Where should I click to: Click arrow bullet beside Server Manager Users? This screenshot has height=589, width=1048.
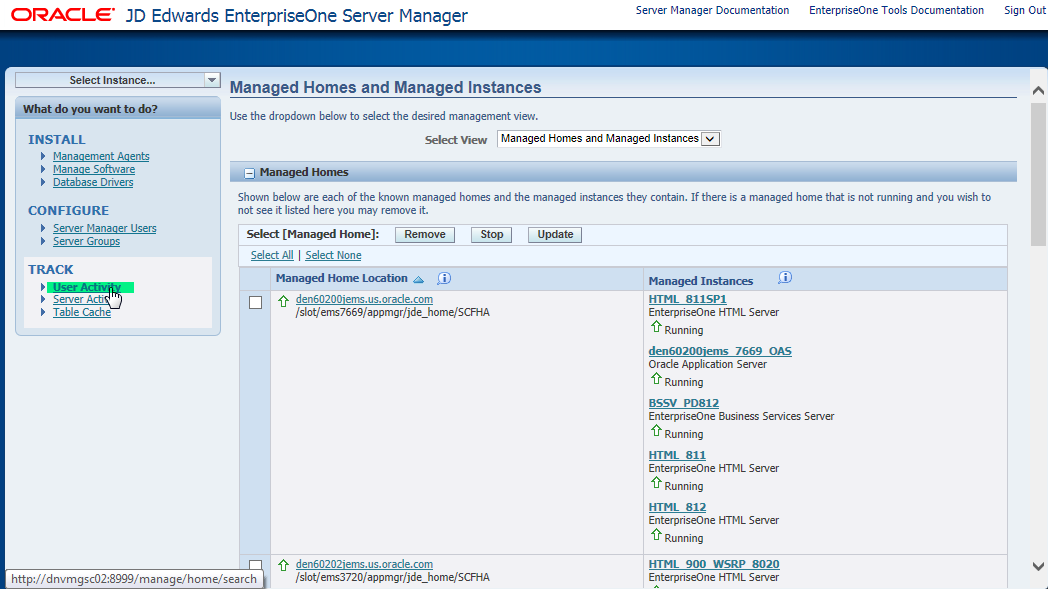tap(43, 228)
